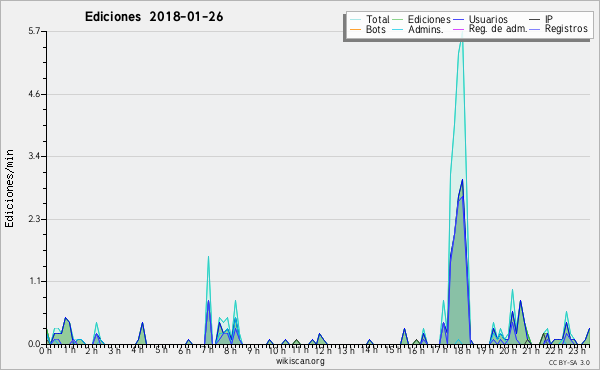The width and height of the screenshot is (600, 370).
Task: Click the magenta Reg. de adm. swatch
Action: [x=458, y=29]
